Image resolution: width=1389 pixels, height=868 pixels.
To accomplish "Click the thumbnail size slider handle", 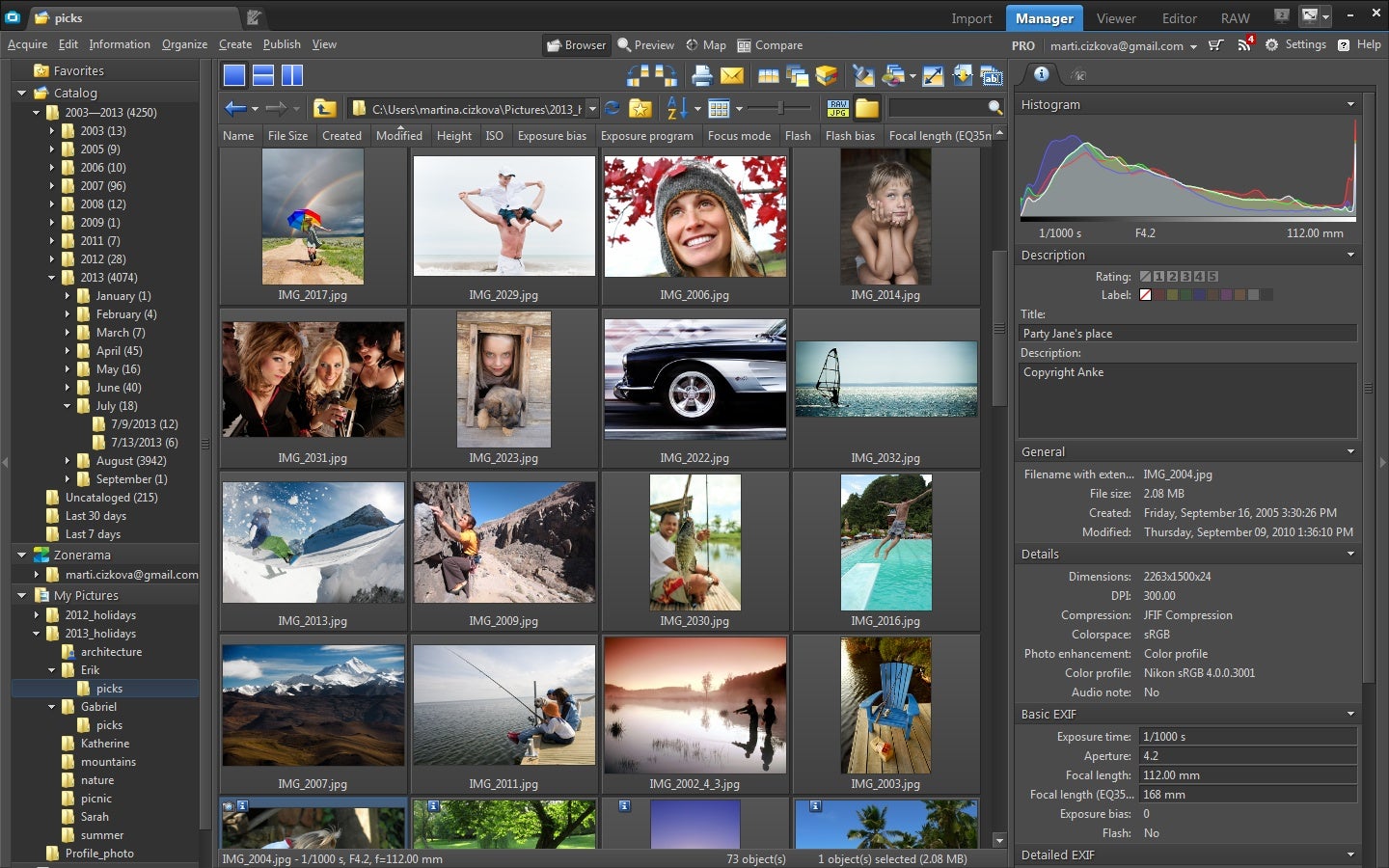I will click(780, 108).
